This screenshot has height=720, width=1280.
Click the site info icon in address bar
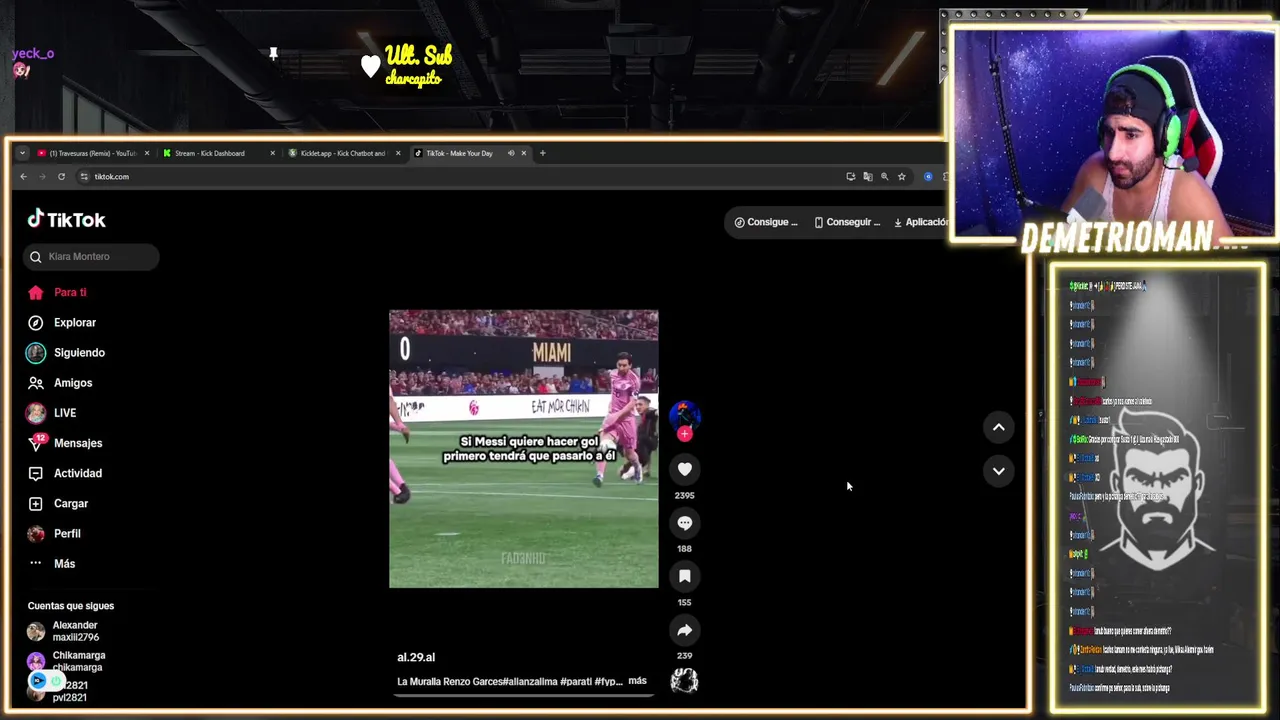(x=83, y=177)
